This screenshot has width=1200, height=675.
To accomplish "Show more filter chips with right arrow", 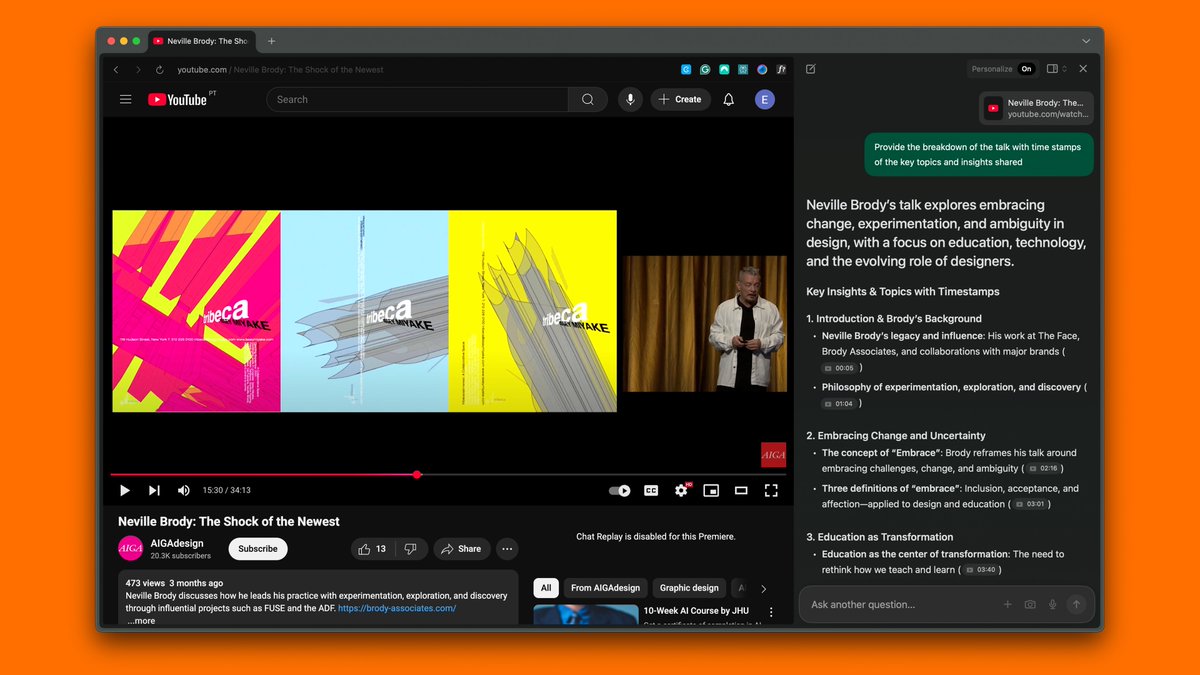I will (x=764, y=589).
